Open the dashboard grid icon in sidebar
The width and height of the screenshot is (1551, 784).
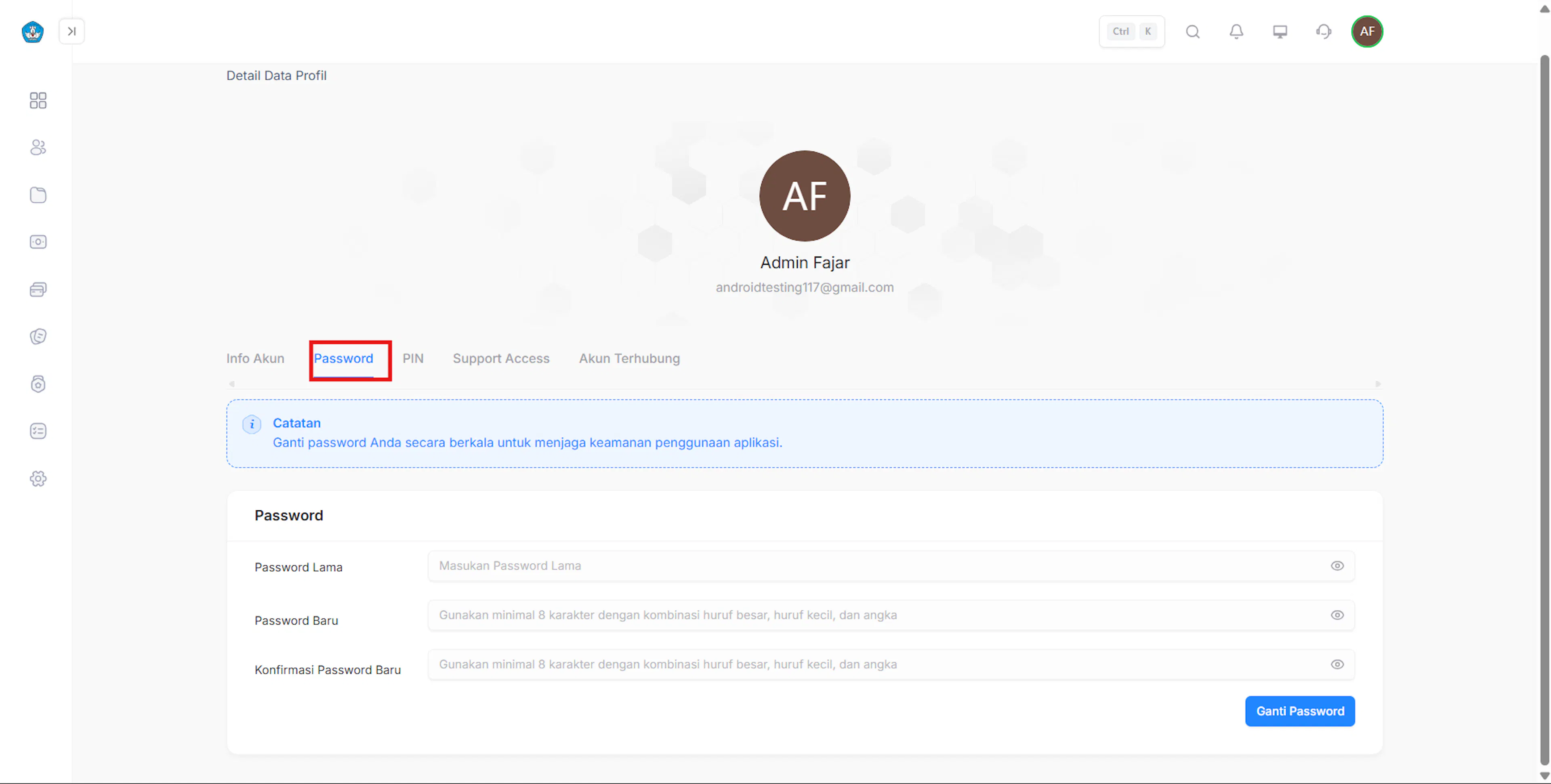(38, 101)
